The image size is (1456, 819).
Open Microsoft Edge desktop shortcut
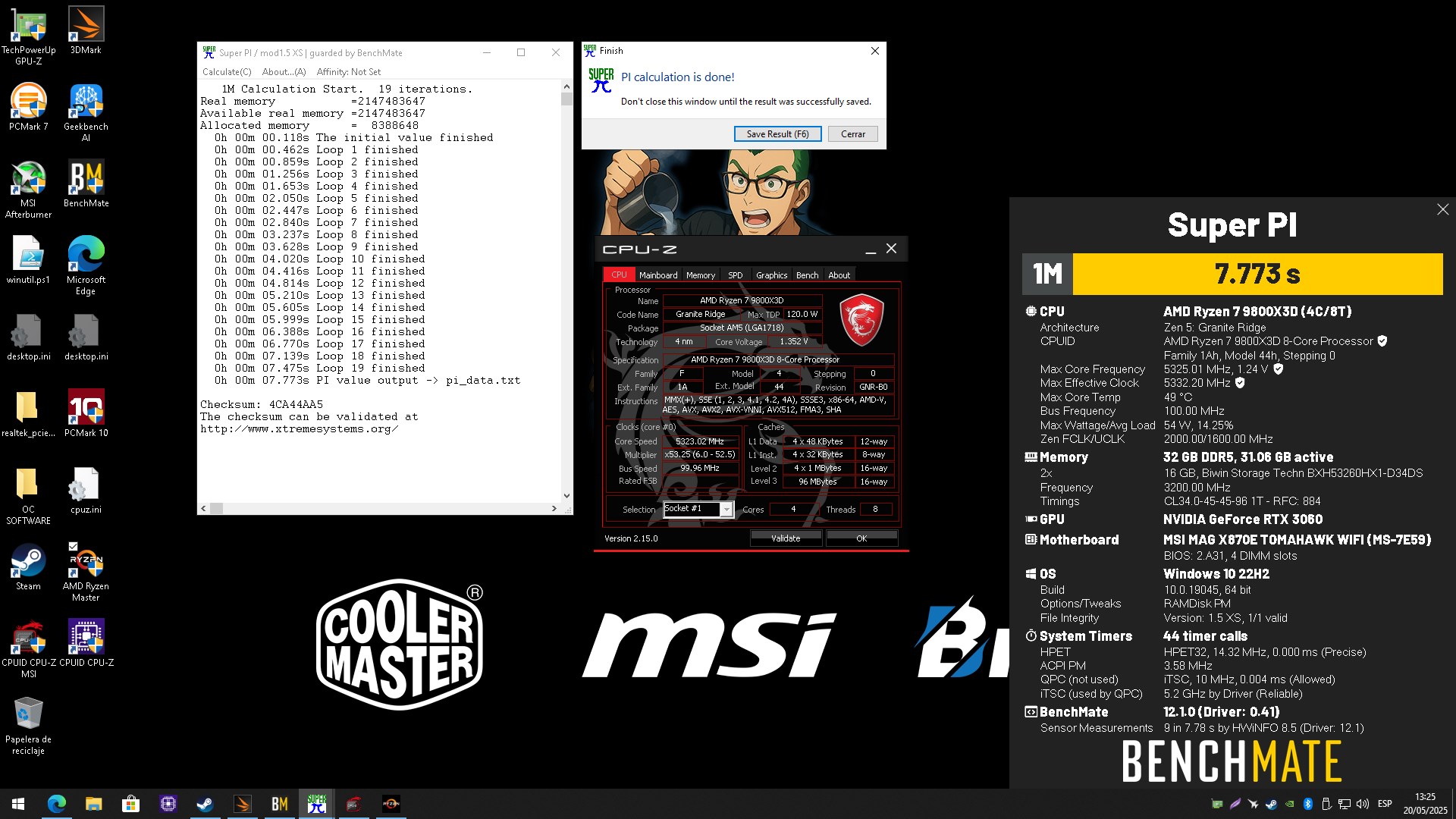pyautogui.click(x=86, y=265)
